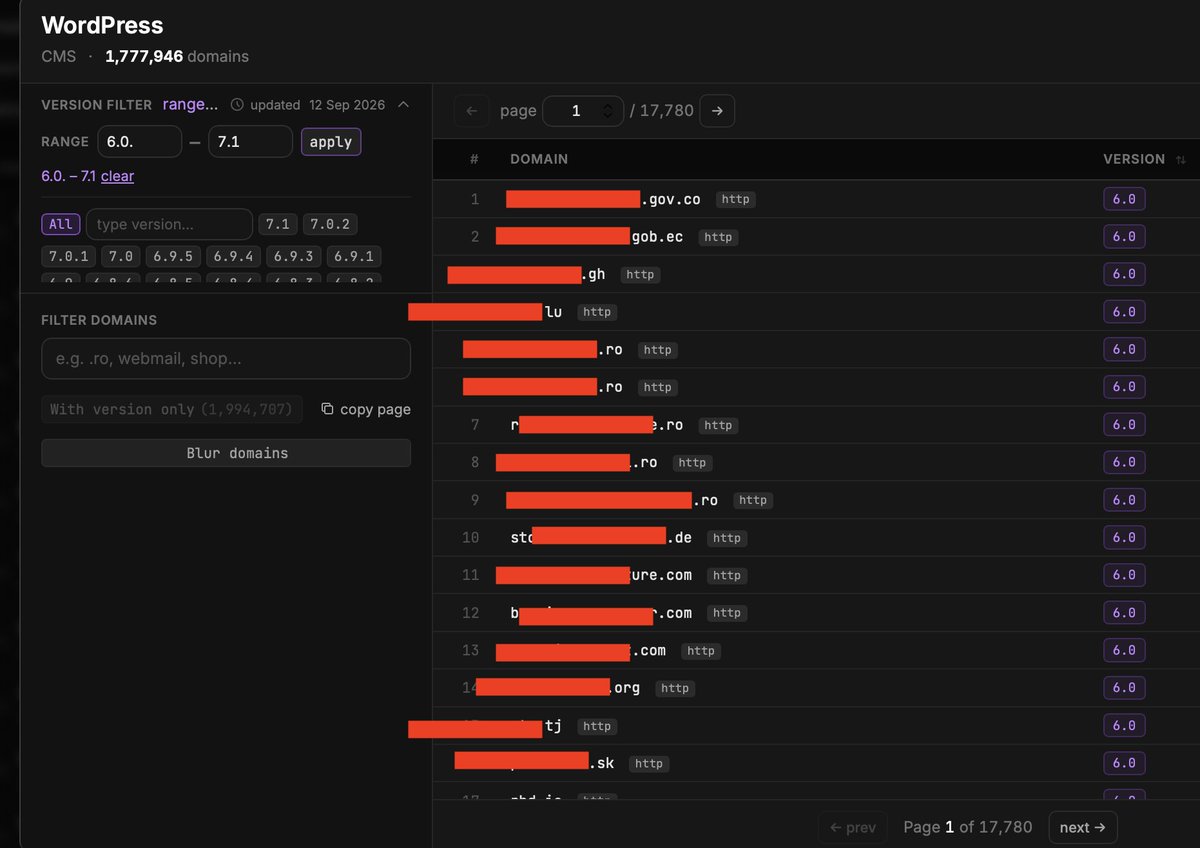The height and width of the screenshot is (848, 1200).
Task: Click the http badge on the .gh row
Action: coord(640,274)
